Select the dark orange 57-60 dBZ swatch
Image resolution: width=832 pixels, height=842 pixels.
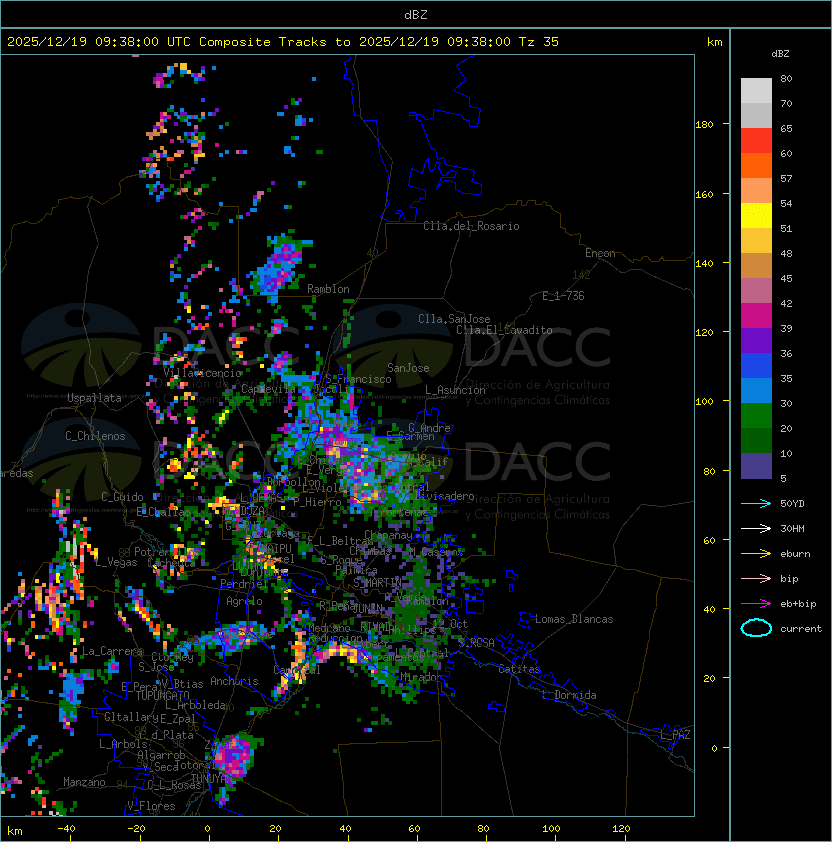[756, 165]
